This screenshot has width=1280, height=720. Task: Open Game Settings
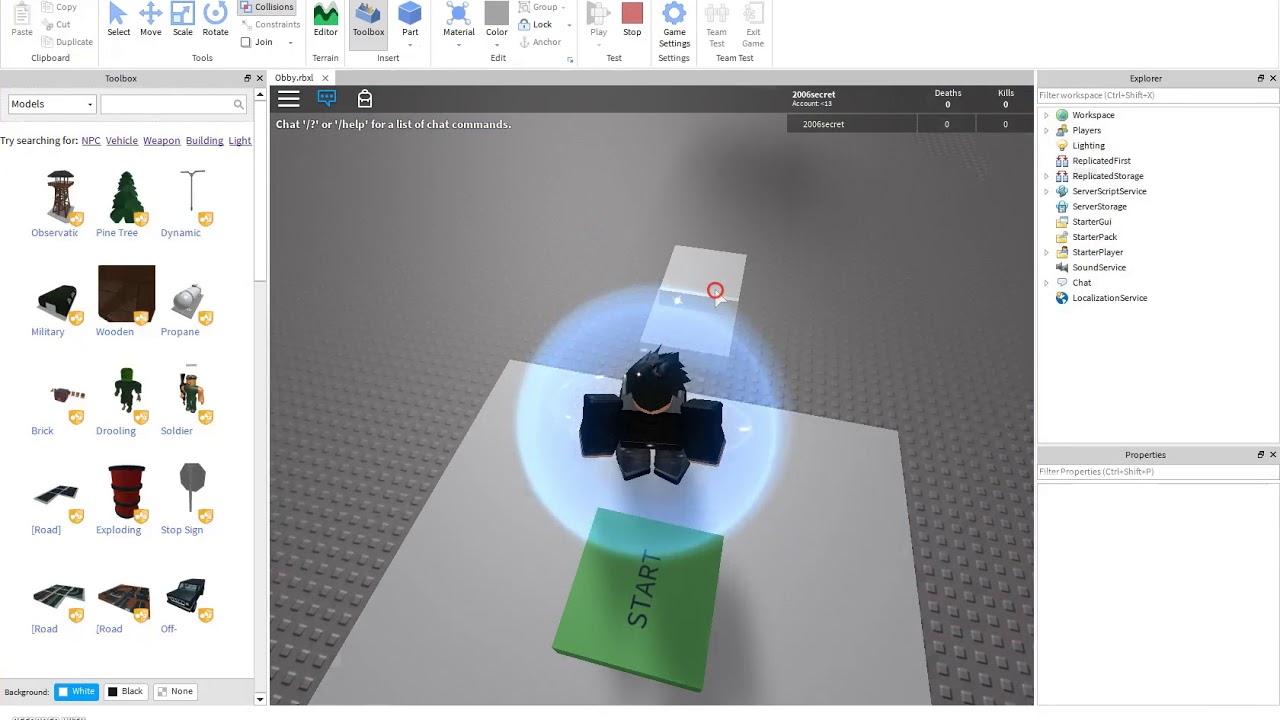coord(674,25)
